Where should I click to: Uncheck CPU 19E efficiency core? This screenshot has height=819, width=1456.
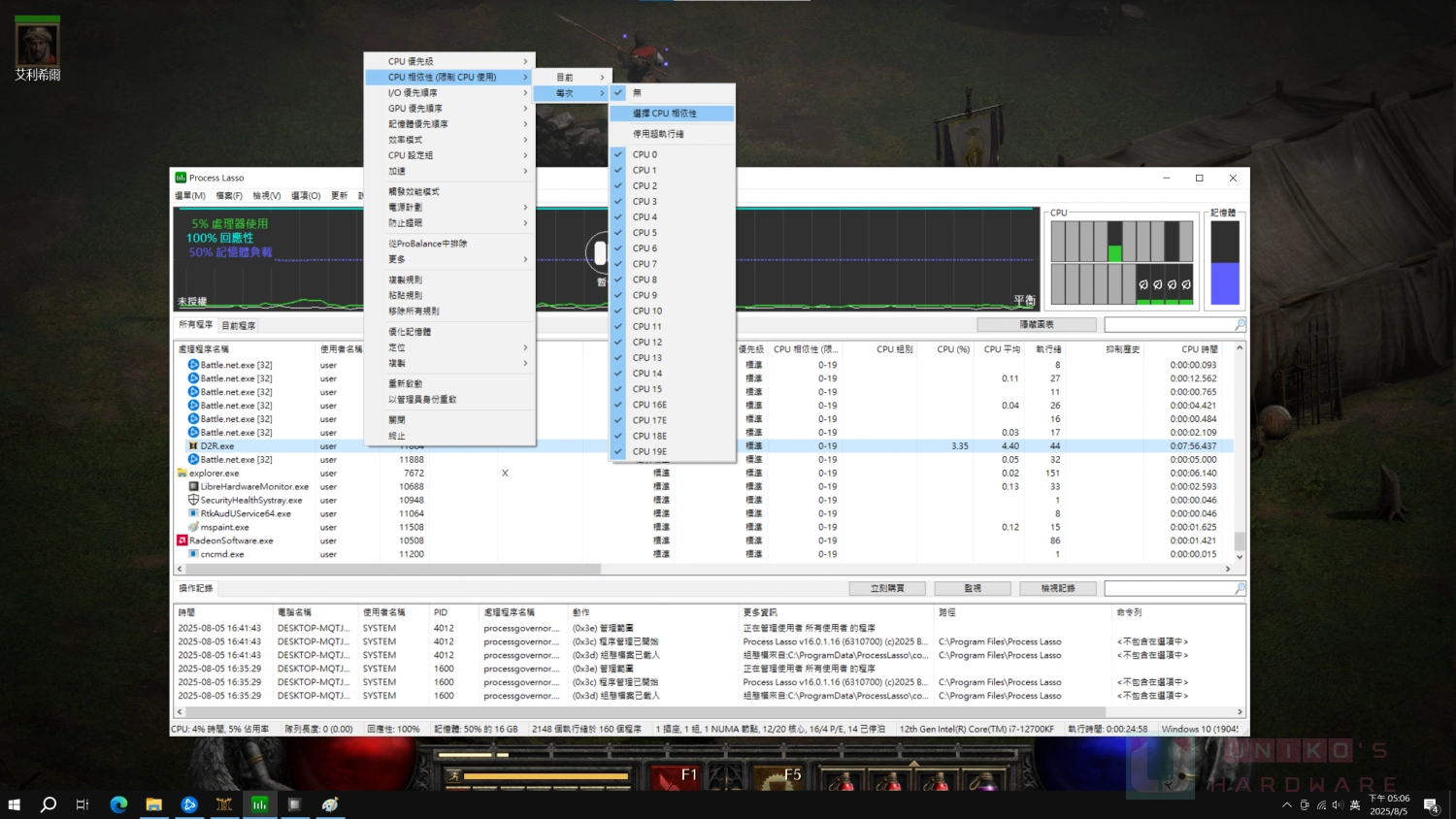(672, 451)
